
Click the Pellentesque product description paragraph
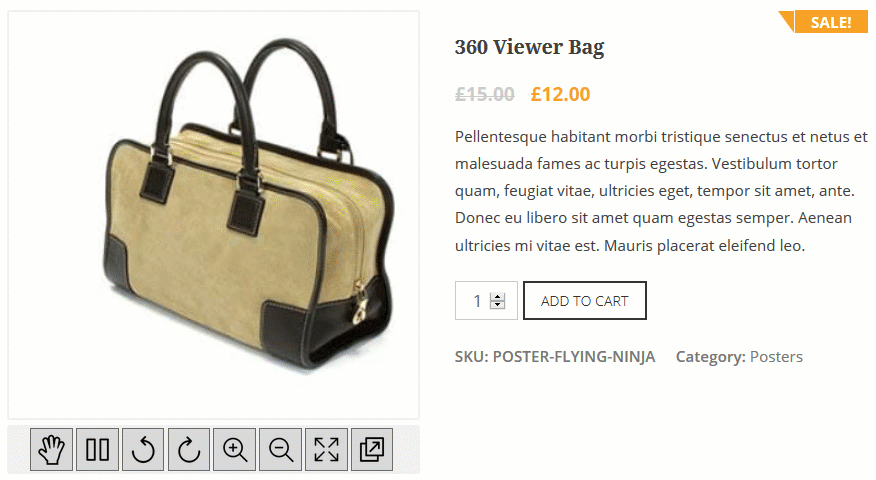click(661, 191)
